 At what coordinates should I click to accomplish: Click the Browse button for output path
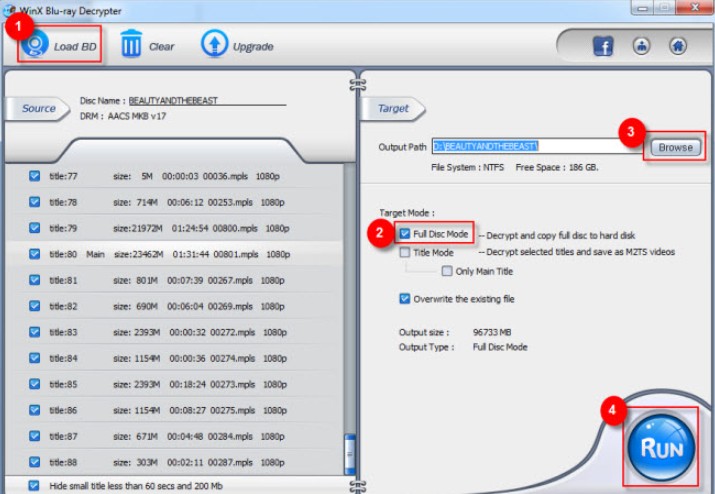(675, 147)
